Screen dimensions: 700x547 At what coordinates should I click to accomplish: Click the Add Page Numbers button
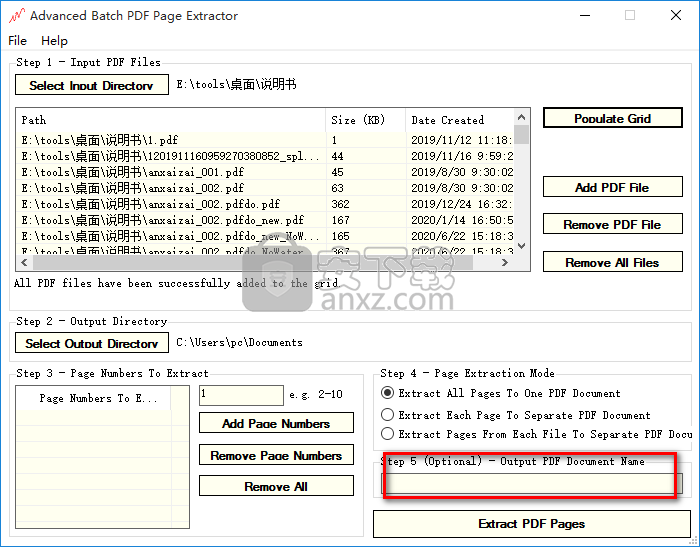pyautogui.click(x=276, y=423)
